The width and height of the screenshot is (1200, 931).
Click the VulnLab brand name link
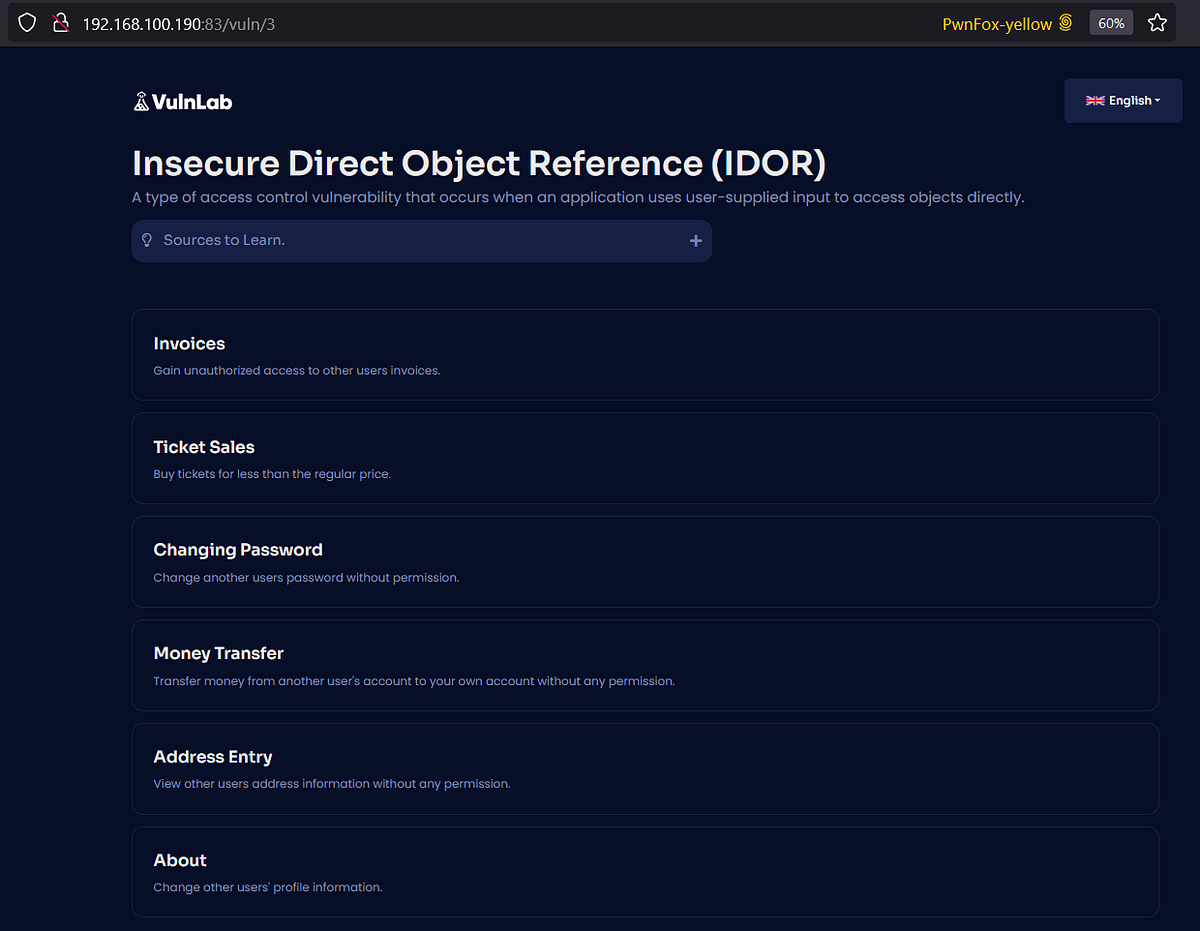[192, 101]
